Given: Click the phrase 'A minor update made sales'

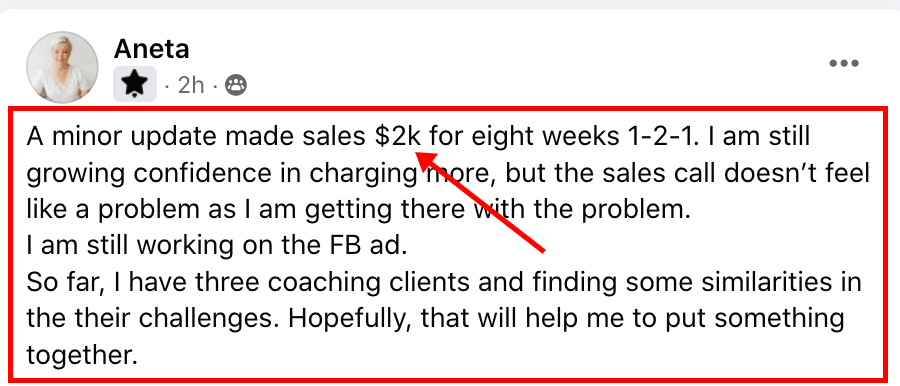Looking at the screenshot, I should 197,138.
